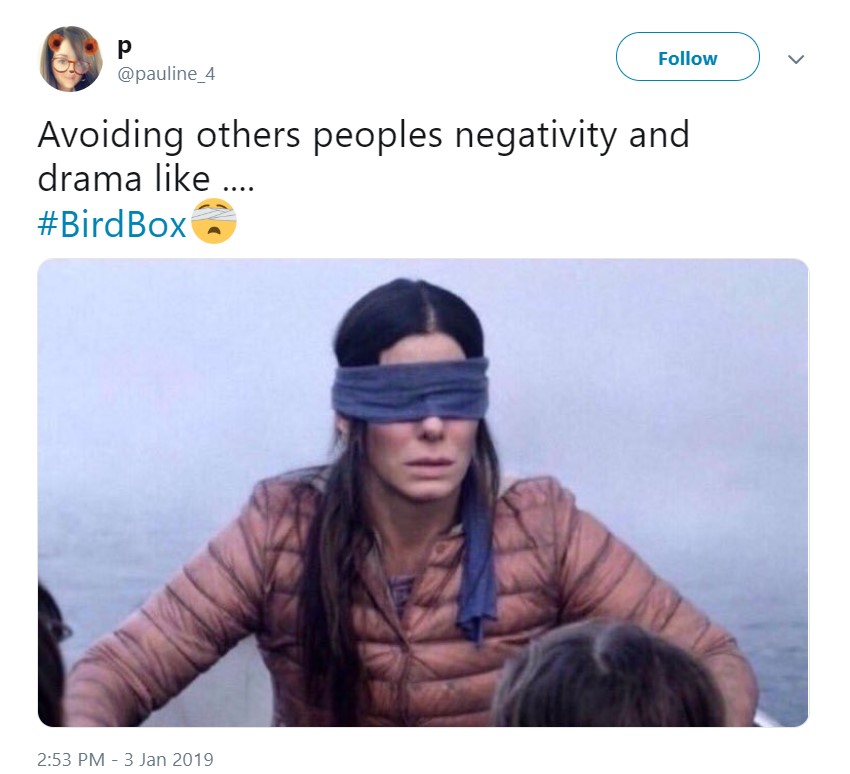Screen dimensions: 850x774
Task: Expand the tweet options chevron
Action: [795, 59]
